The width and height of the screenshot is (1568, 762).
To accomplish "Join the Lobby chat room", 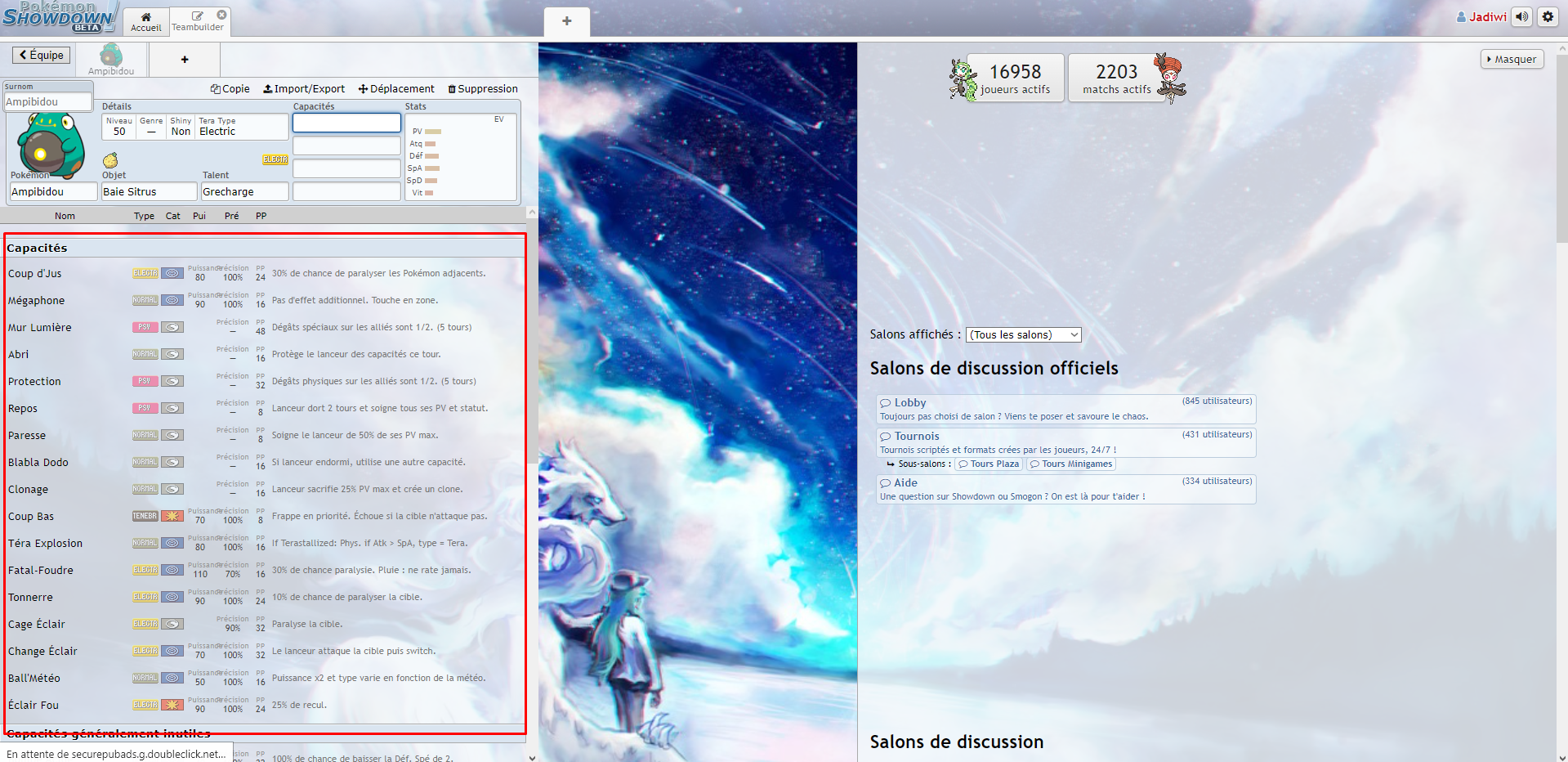I will coord(1065,409).
